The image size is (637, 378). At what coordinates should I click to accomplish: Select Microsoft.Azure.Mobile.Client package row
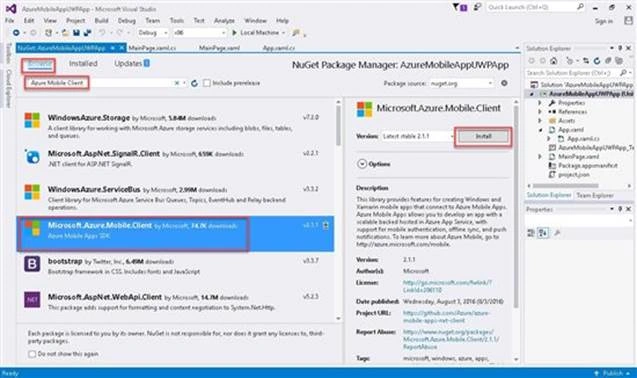(x=175, y=233)
